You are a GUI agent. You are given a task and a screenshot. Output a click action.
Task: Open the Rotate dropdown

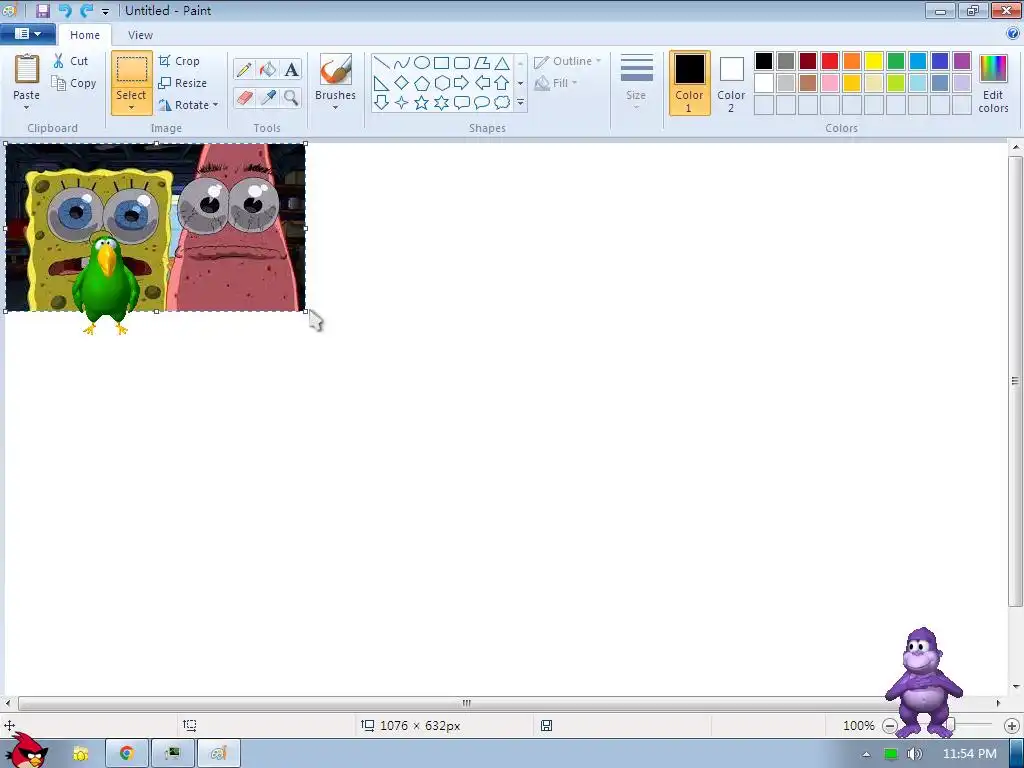(188, 104)
